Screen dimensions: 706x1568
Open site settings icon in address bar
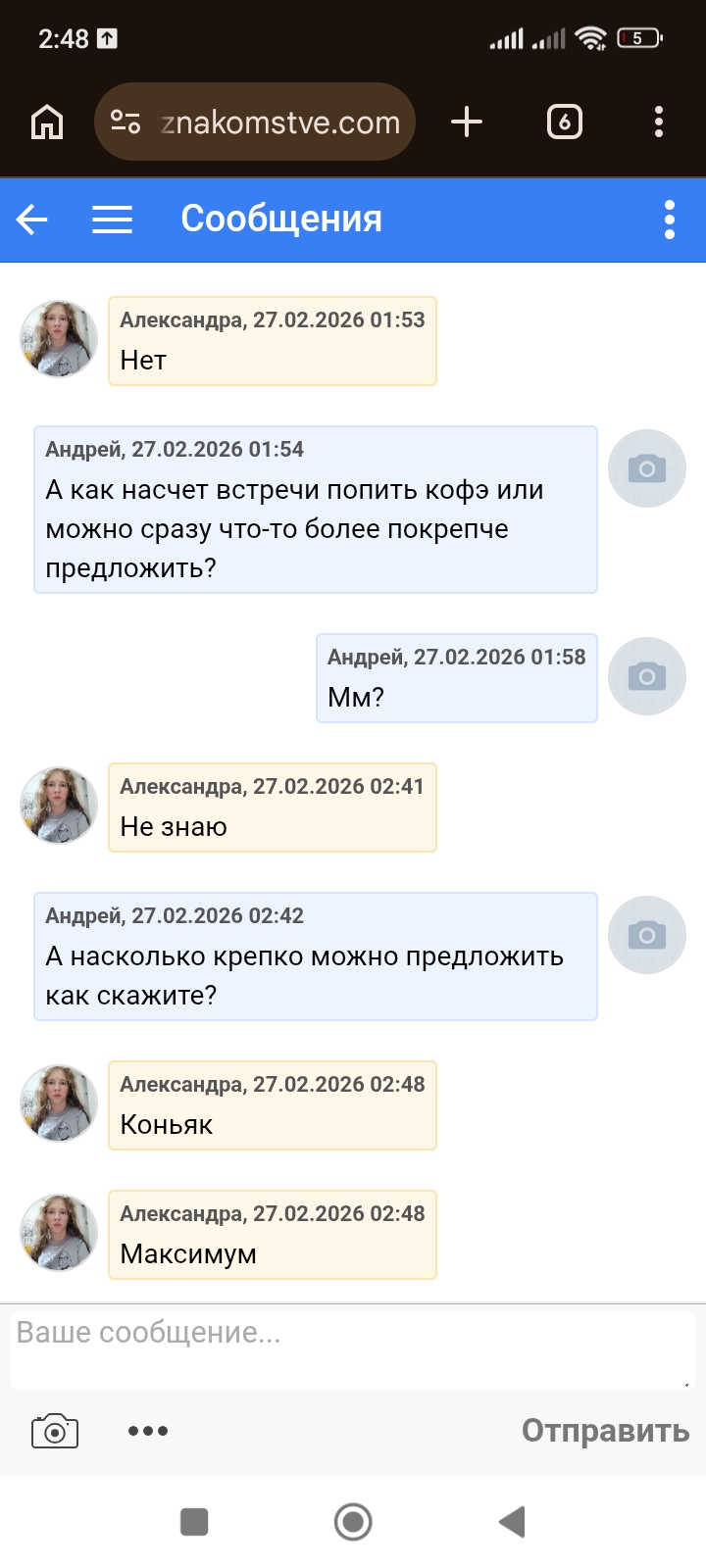point(126,122)
